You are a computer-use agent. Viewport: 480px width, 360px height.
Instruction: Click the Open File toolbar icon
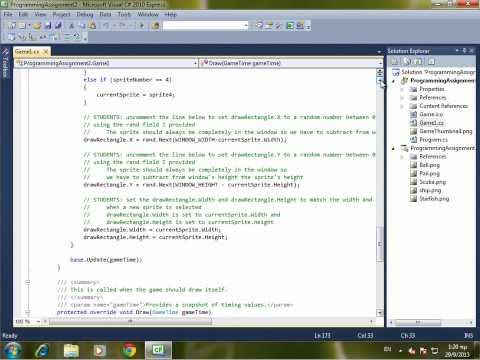pyautogui.click(x=37, y=25)
